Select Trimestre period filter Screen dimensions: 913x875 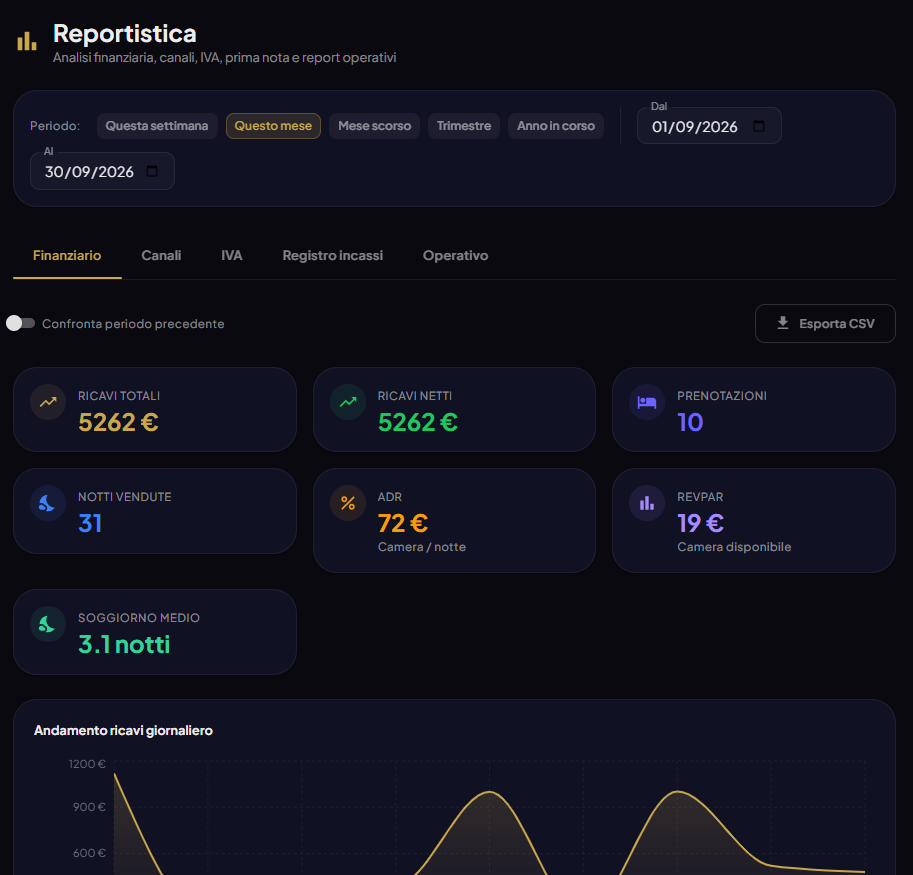(463, 126)
